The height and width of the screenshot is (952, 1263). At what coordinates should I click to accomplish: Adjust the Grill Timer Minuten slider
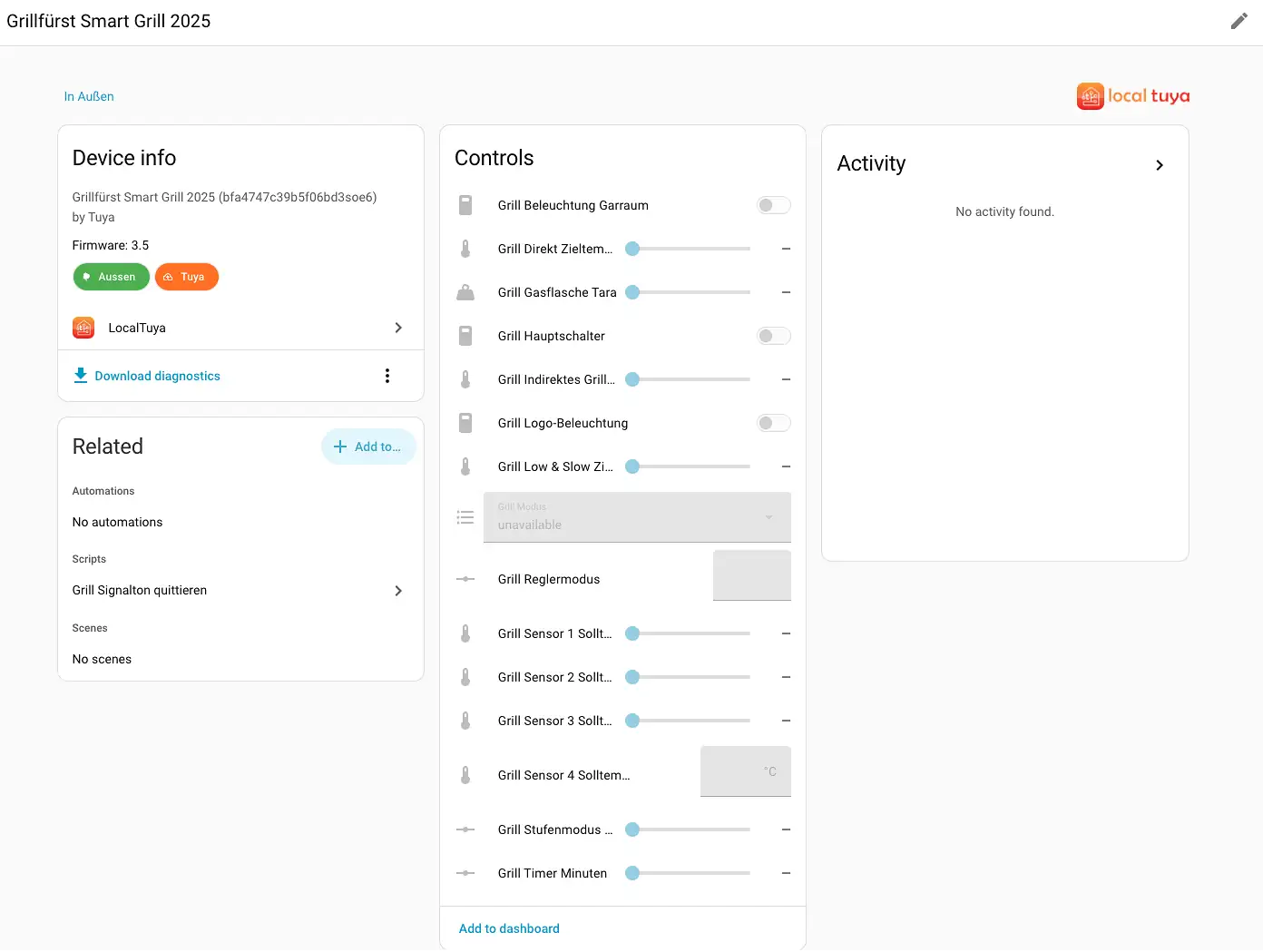pyautogui.click(x=690, y=873)
